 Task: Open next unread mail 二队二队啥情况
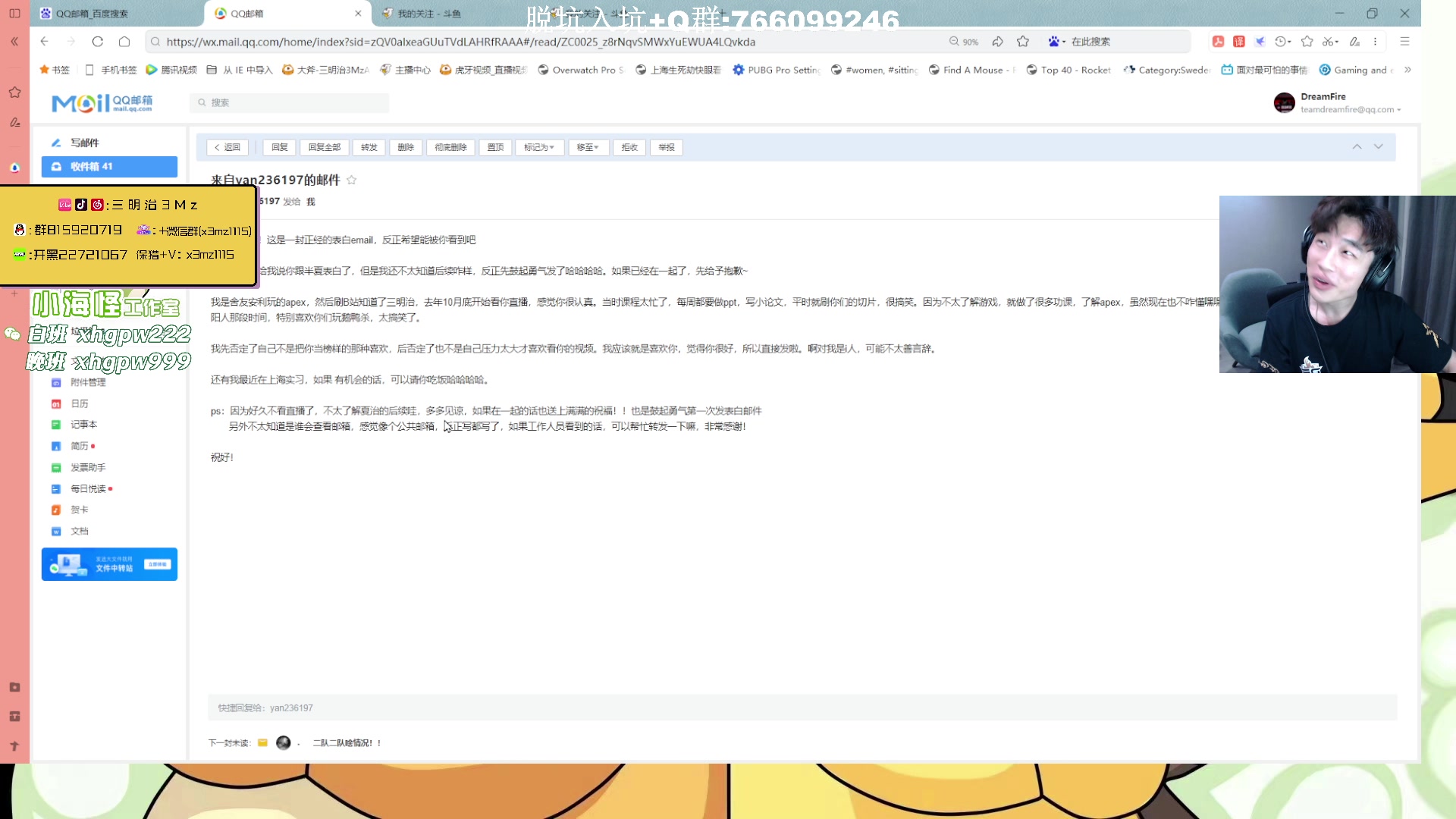click(x=347, y=743)
